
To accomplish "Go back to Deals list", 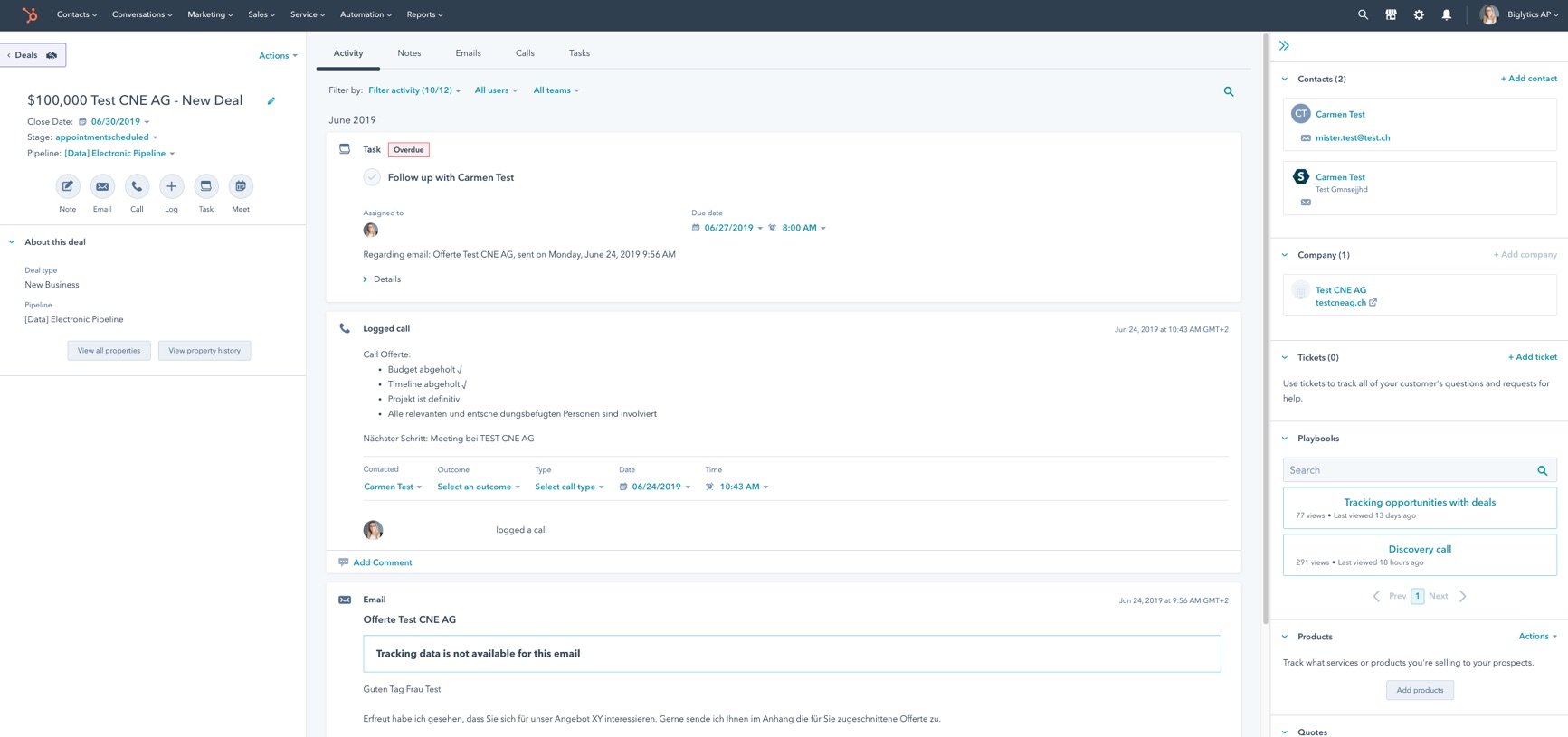I will (x=33, y=55).
